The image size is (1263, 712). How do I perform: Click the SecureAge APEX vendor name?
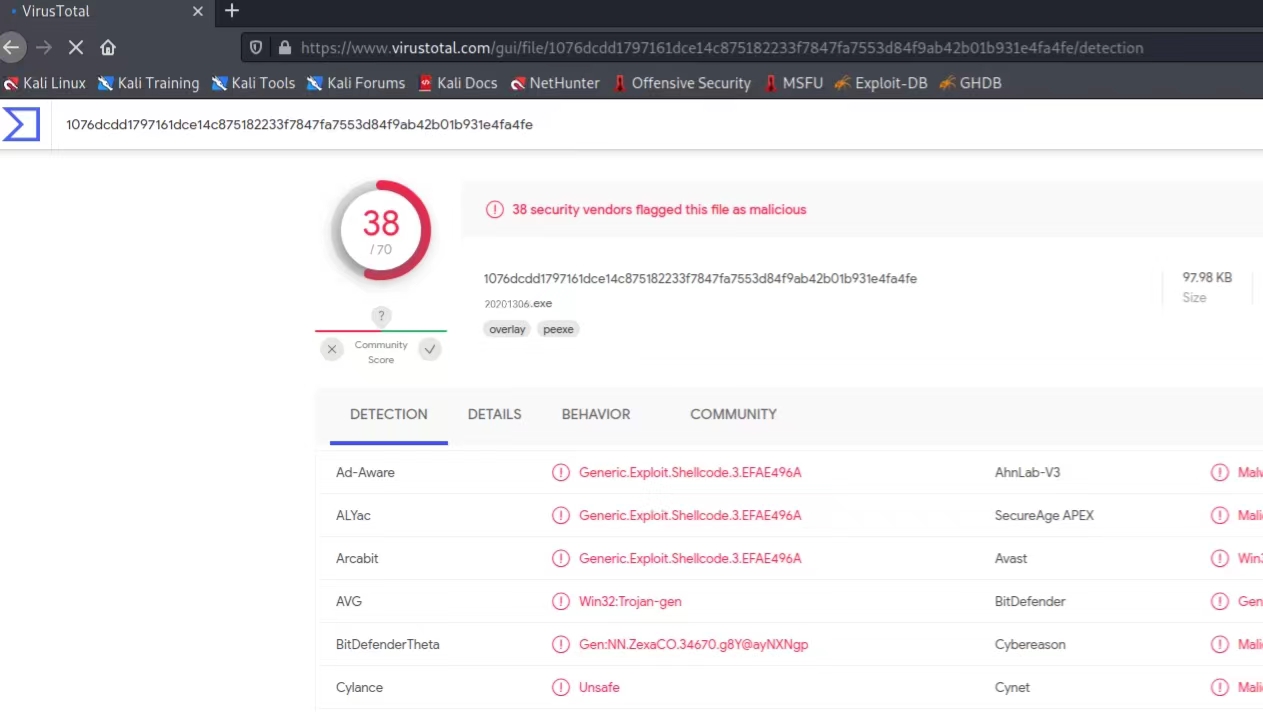1044,515
